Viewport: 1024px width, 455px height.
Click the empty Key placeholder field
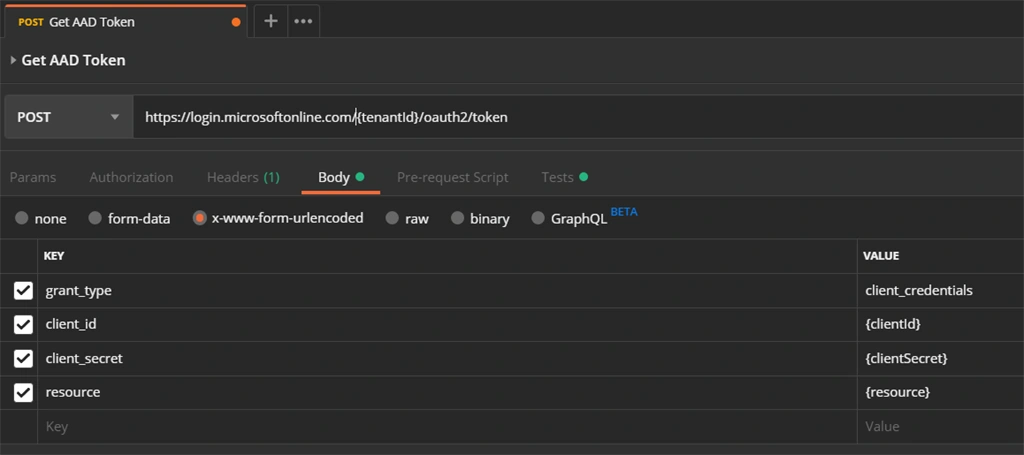[x=447, y=427]
